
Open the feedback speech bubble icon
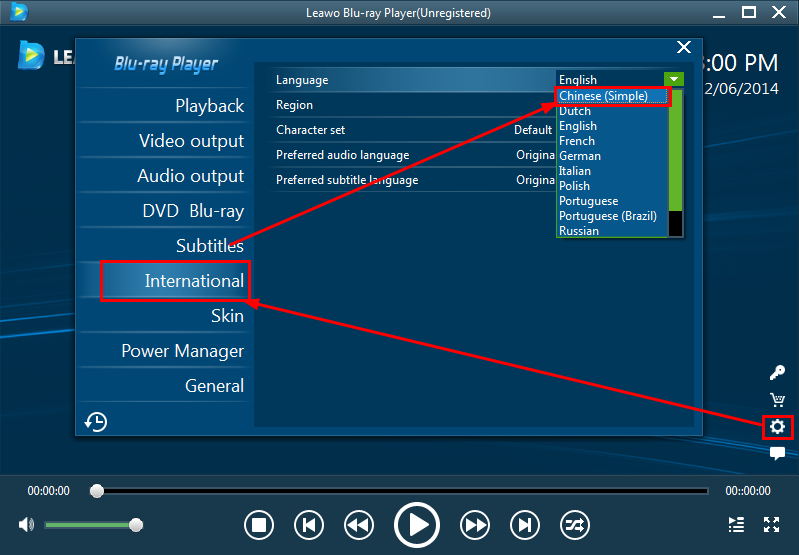[778, 453]
